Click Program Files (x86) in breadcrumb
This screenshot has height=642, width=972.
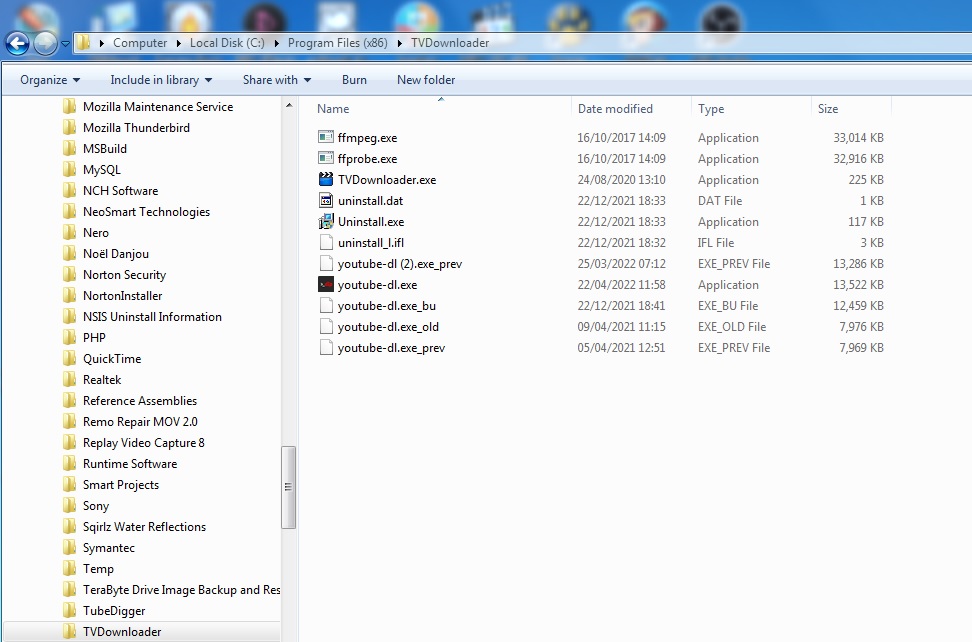point(337,43)
